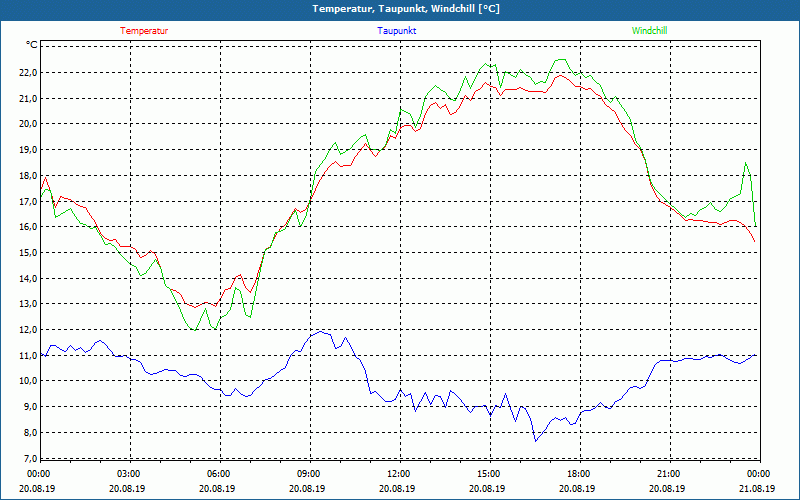Click the 03:00 time axis label

[x=128, y=473]
